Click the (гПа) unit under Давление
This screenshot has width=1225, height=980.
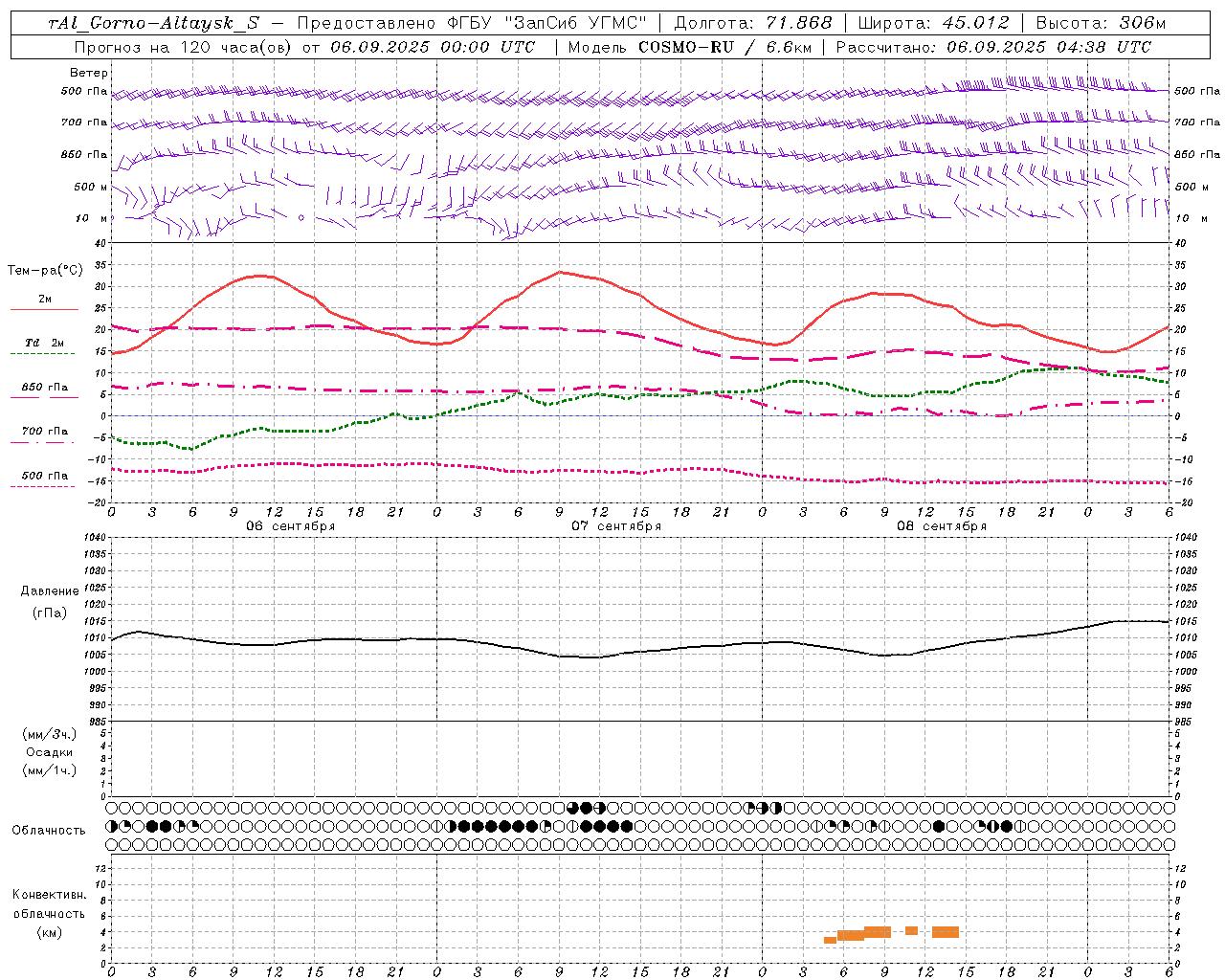pyautogui.click(x=50, y=612)
